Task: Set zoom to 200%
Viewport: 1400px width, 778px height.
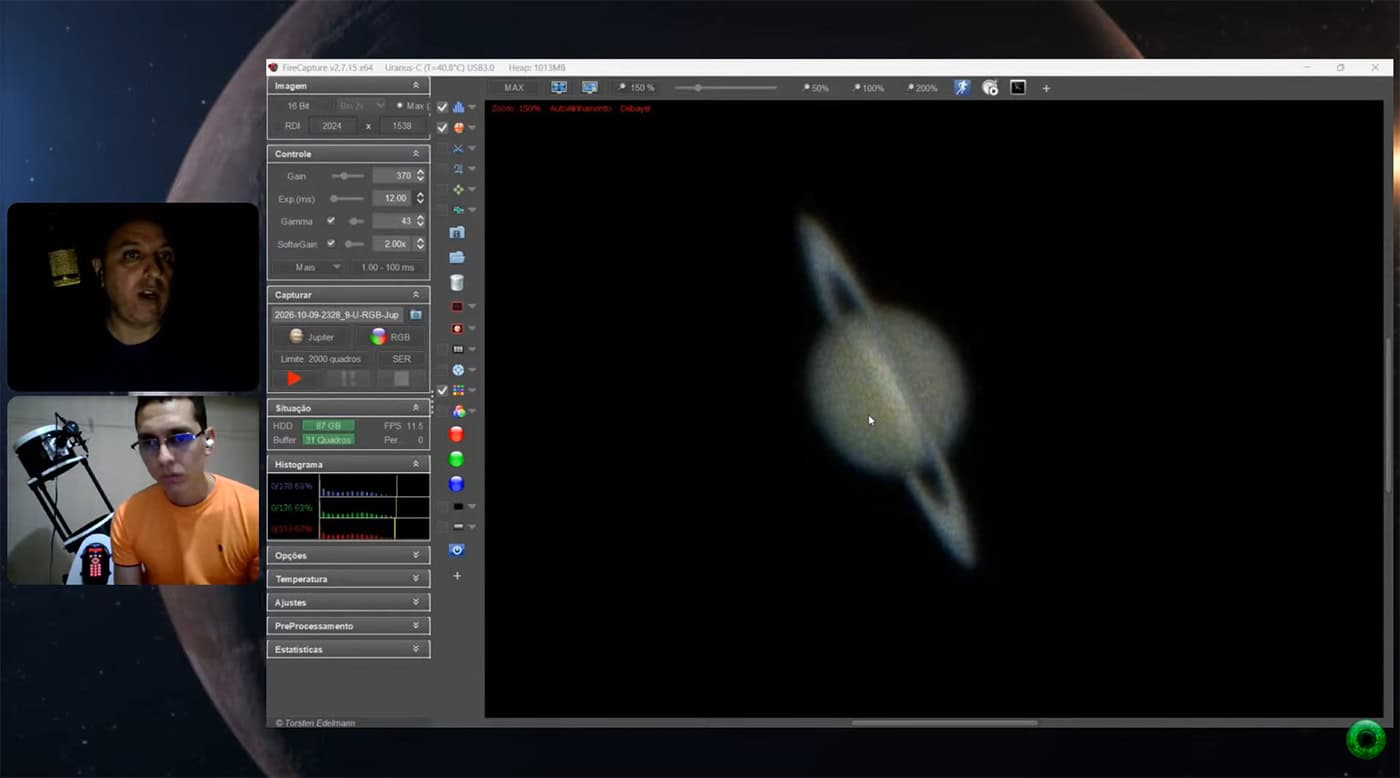Action: [x=923, y=88]
